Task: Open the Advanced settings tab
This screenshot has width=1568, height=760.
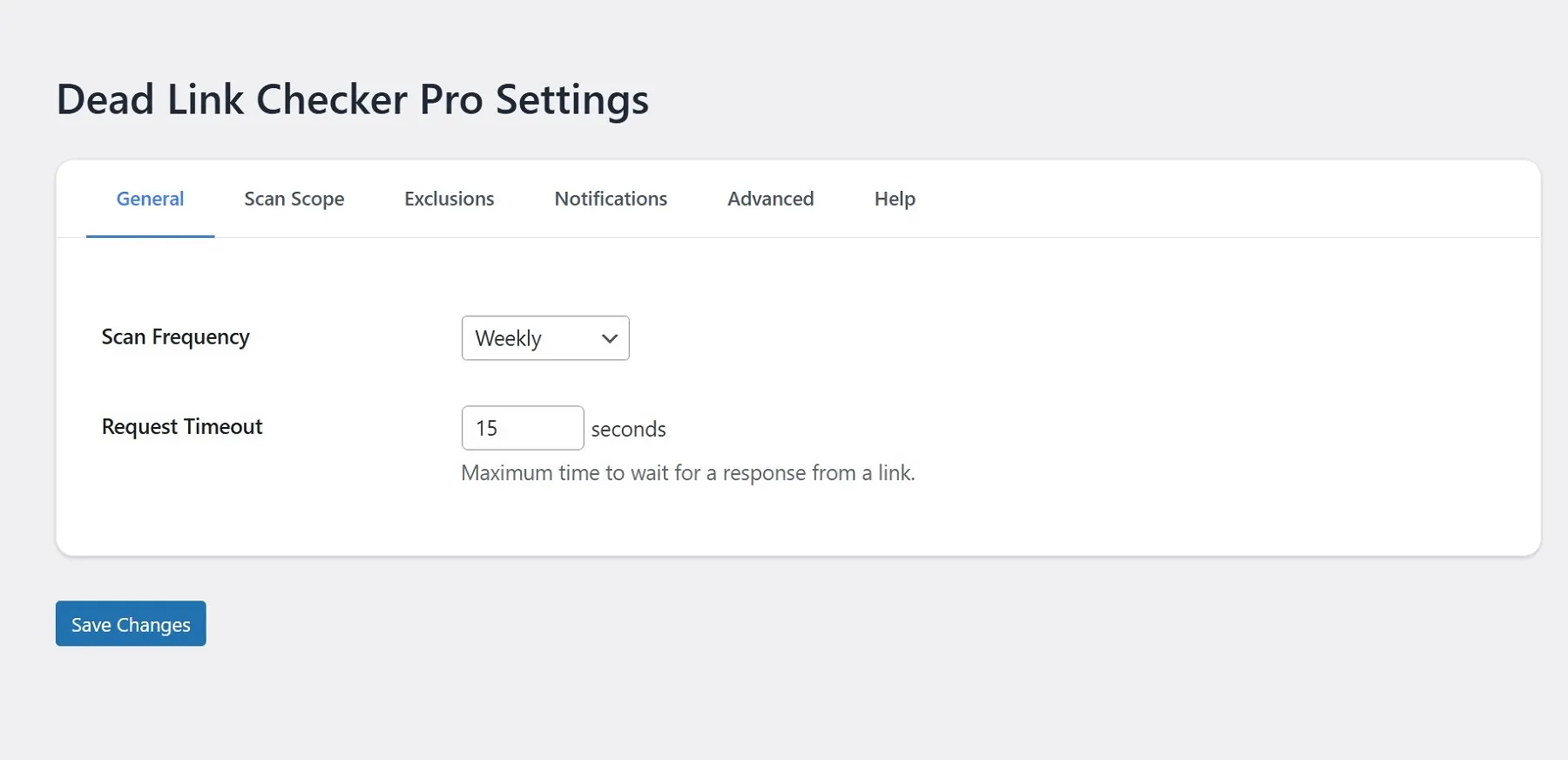Action: [x=770, y=199]
